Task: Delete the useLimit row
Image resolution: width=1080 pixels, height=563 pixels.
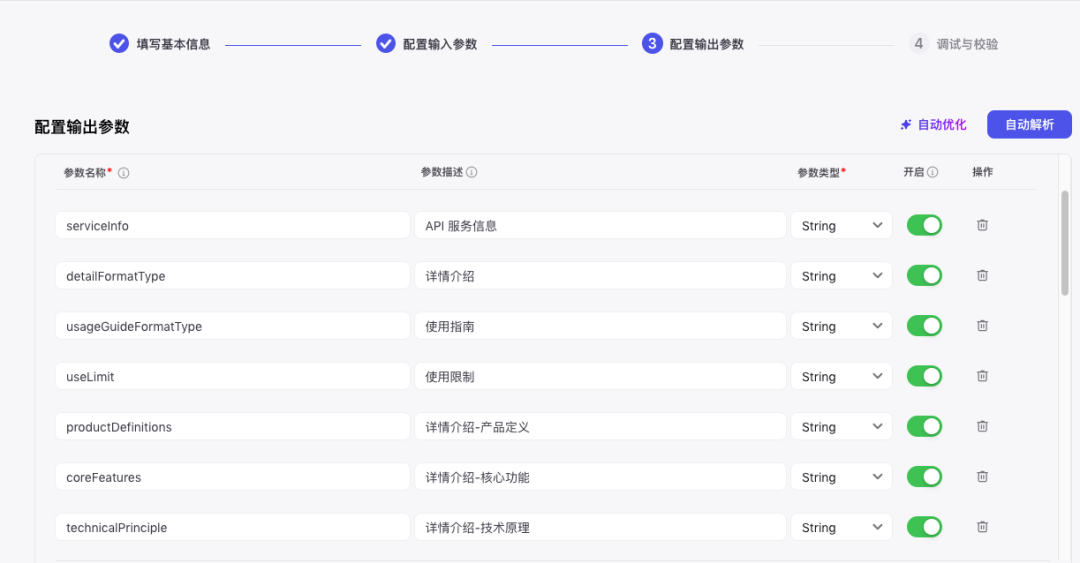Action: coord(982,376)
